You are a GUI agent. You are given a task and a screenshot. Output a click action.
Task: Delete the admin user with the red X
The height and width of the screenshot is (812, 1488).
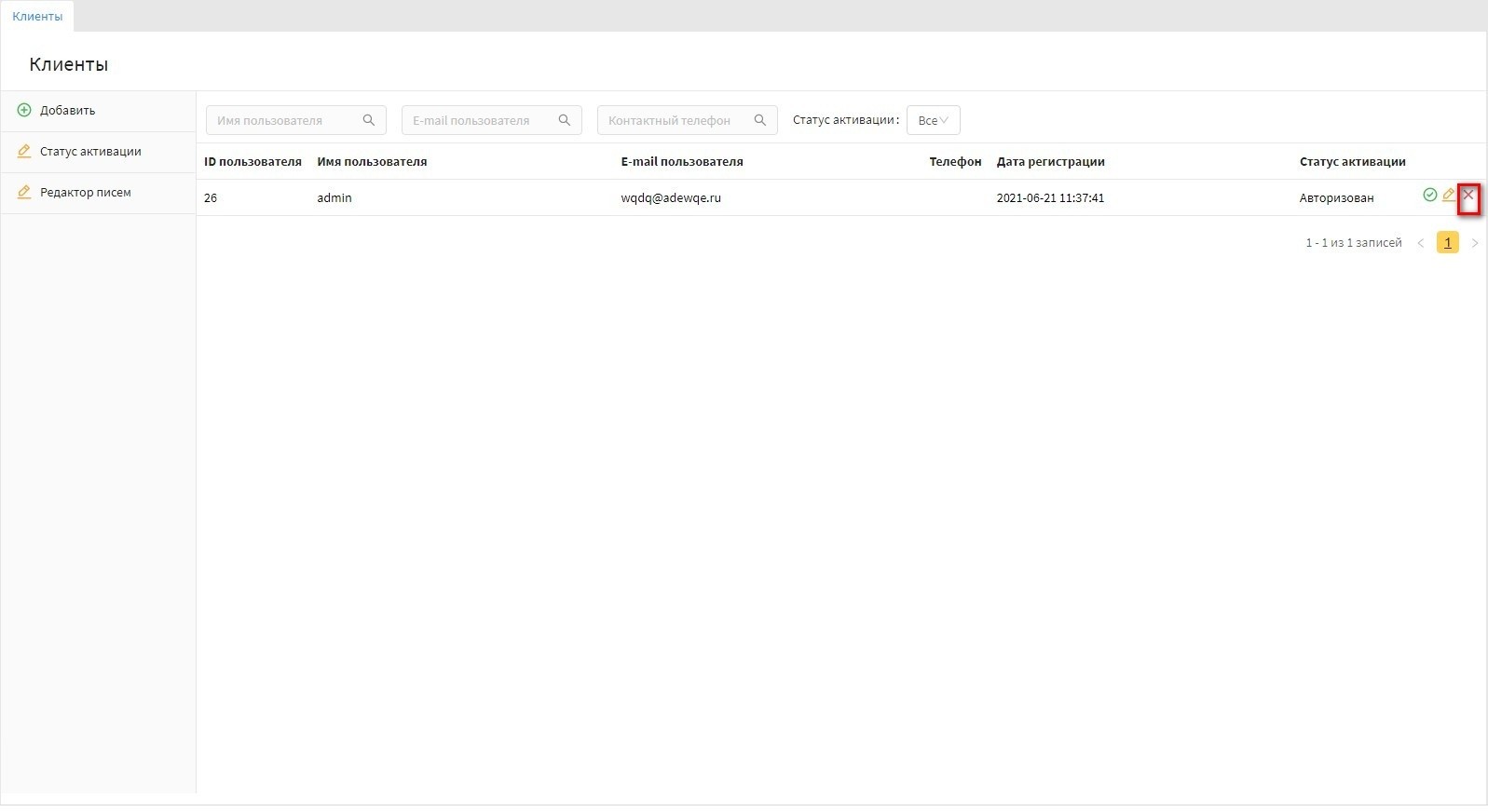pyautogui.click(x=1468, y=195)
